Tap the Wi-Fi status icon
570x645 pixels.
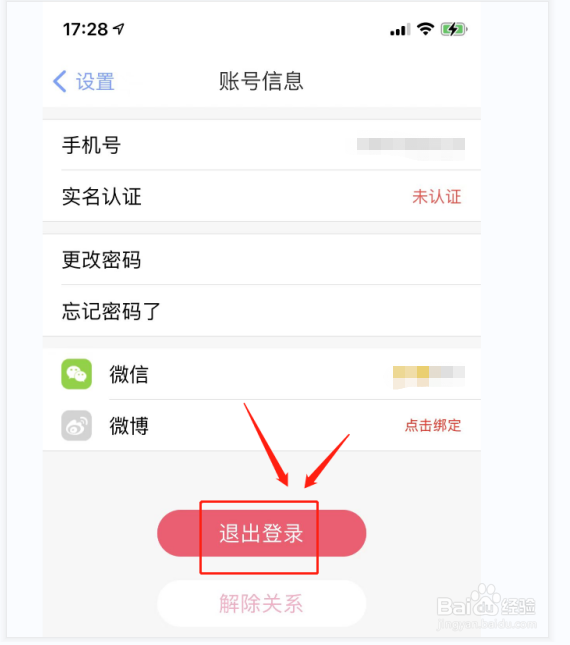[x=425, y=29]
